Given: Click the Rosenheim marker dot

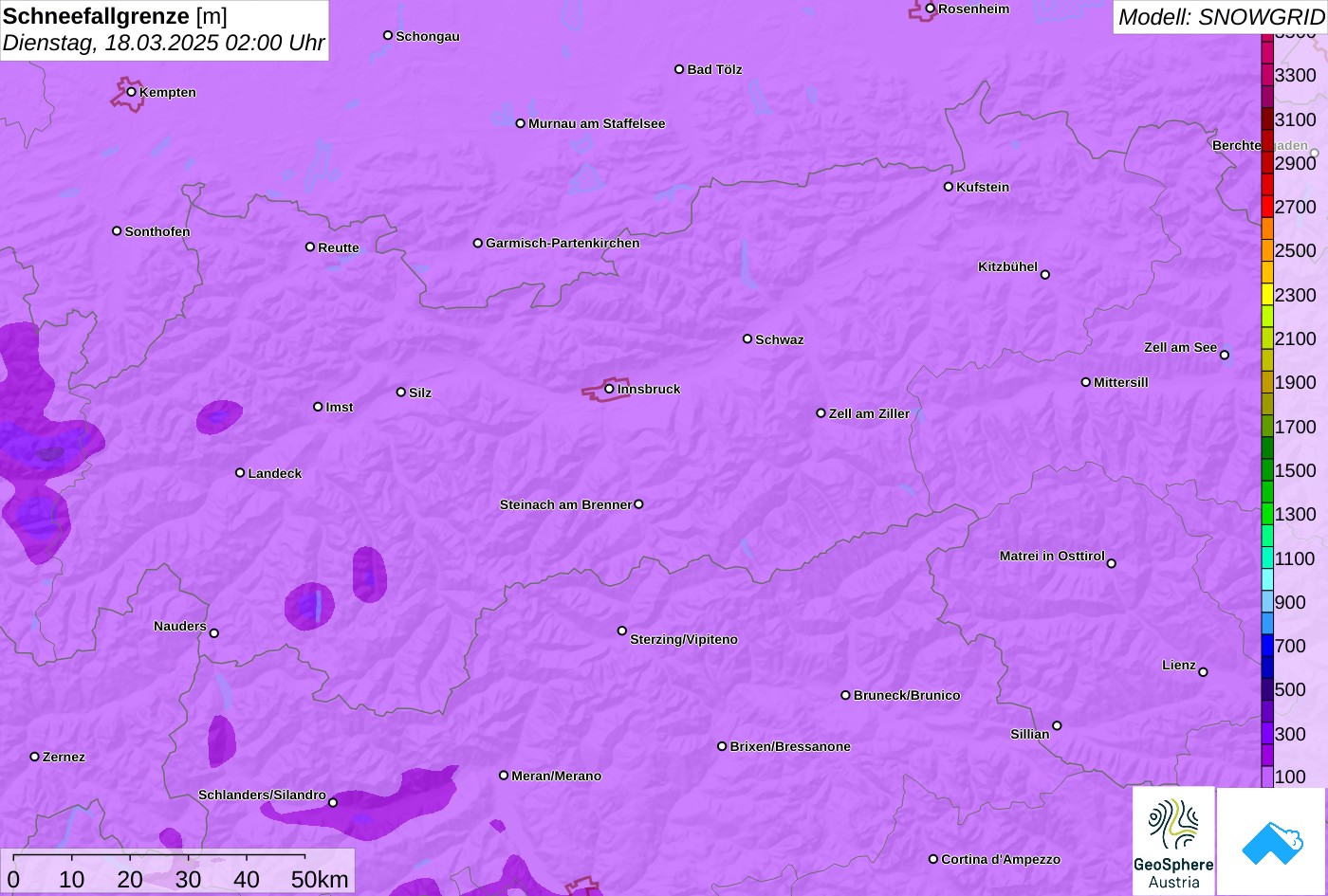Looking at the screenshot, I should click(931, 9).
